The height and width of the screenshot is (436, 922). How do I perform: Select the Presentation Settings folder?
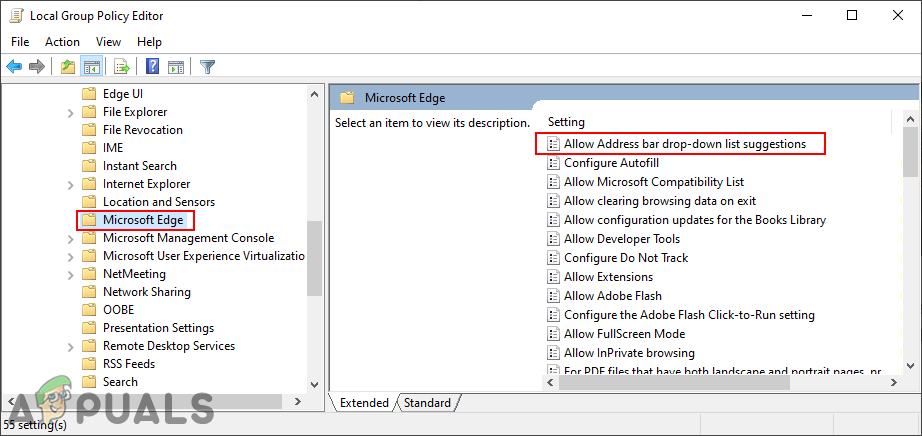point(158,328)
